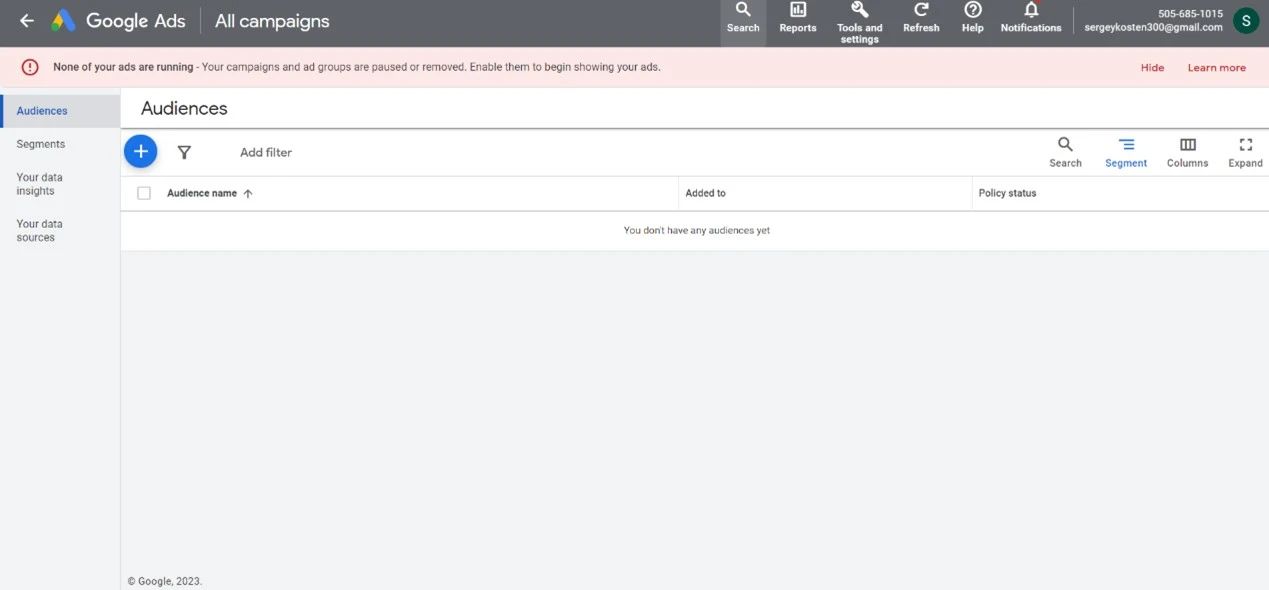Expand the table to full screen

point(1245,151)
